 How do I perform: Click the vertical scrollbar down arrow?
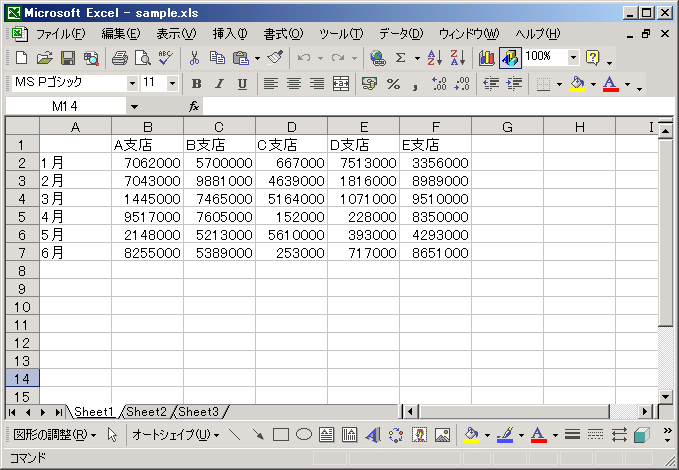[x=666, y=396]
